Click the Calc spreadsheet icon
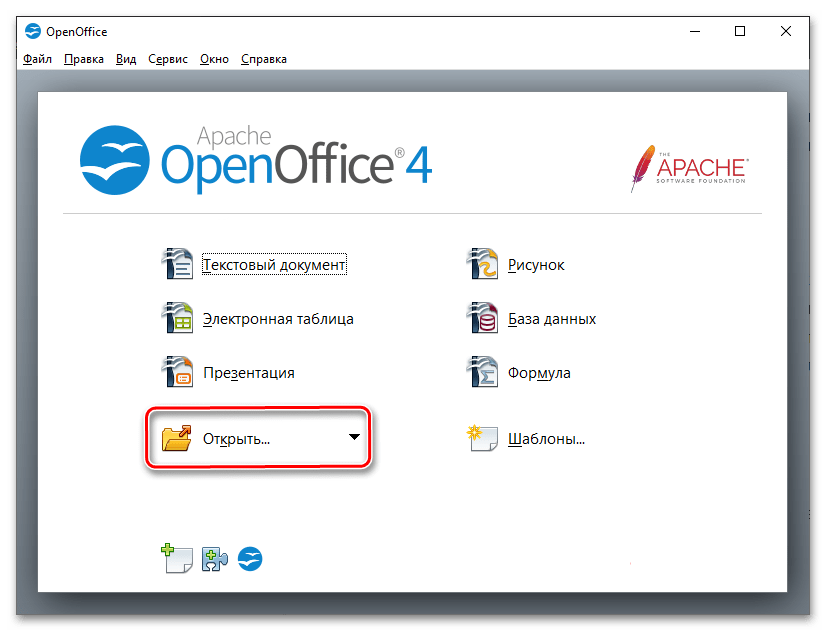Viewport: 826px width, 631px height. (178, 318)
